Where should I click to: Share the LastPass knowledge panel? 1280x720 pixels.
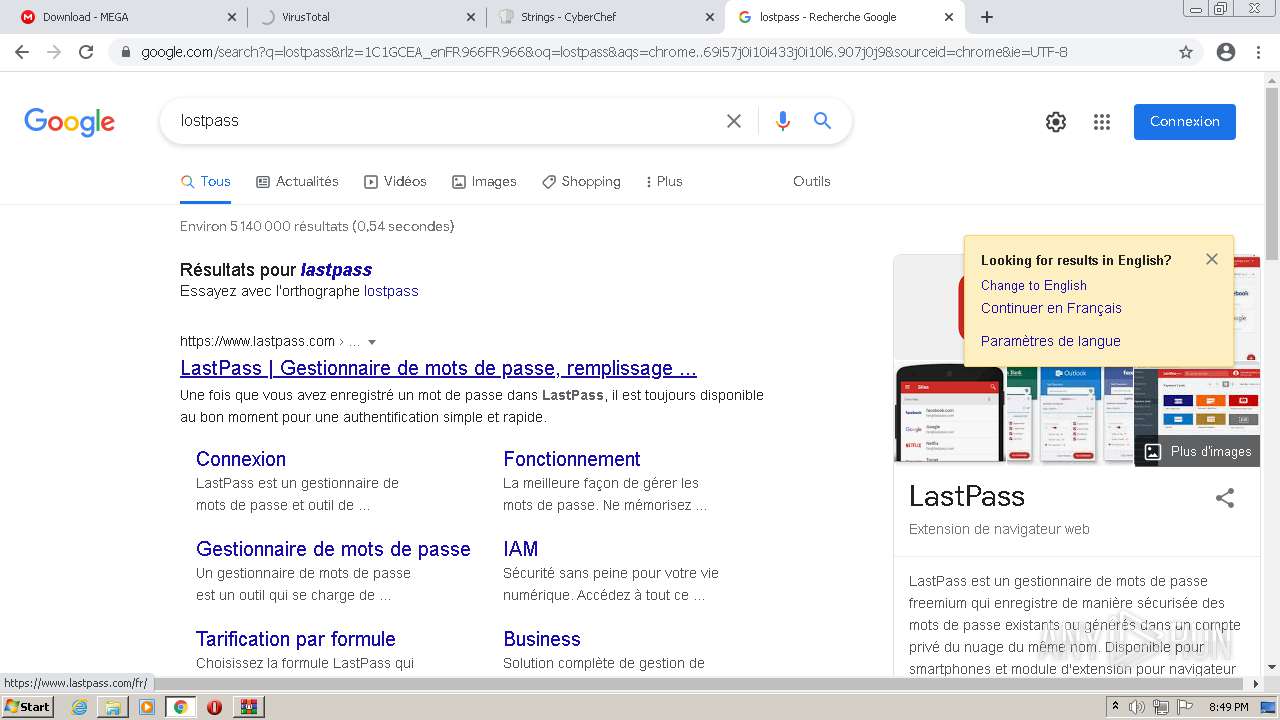click(1225, 498)
